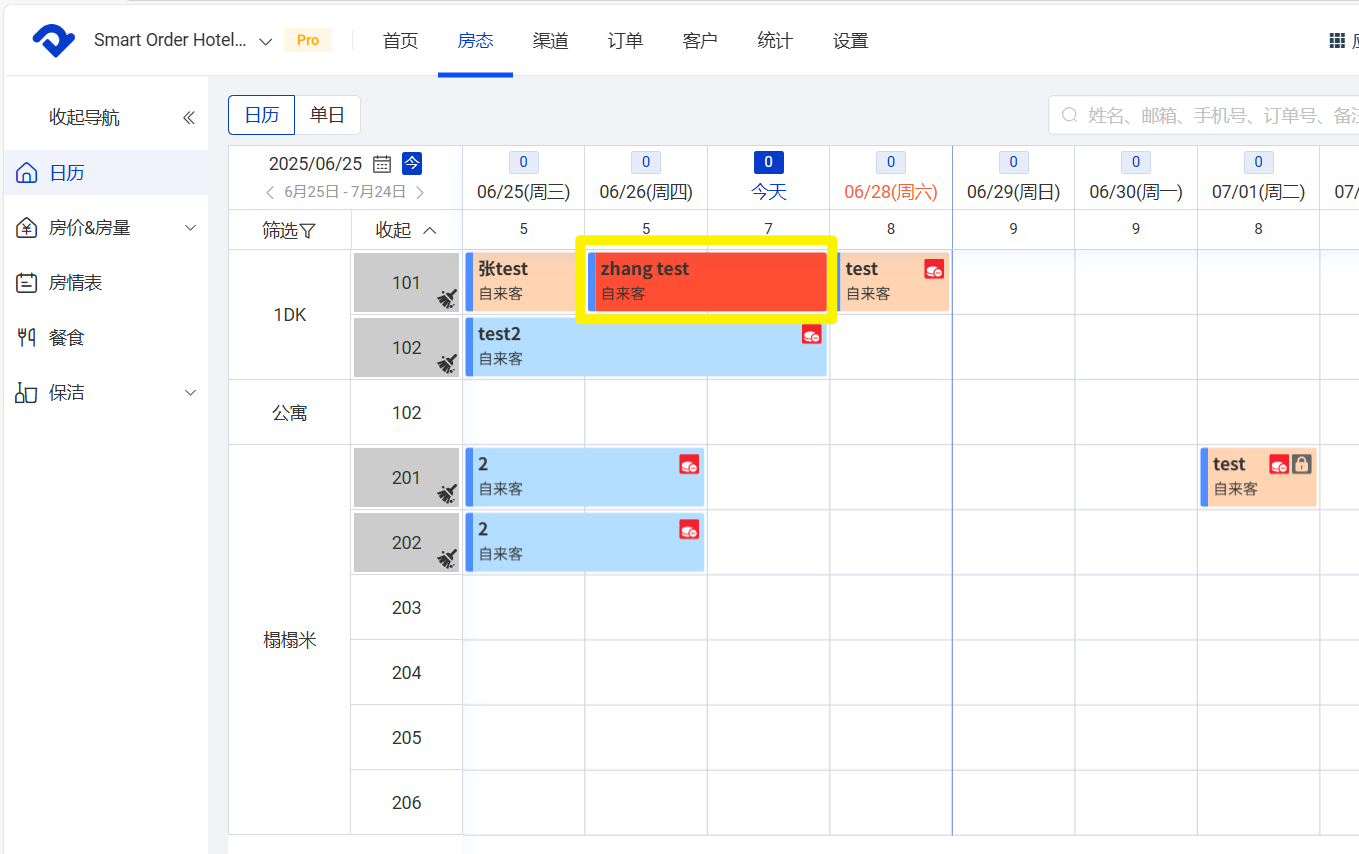Click the apps grid icon at top right

[1336, 41]
